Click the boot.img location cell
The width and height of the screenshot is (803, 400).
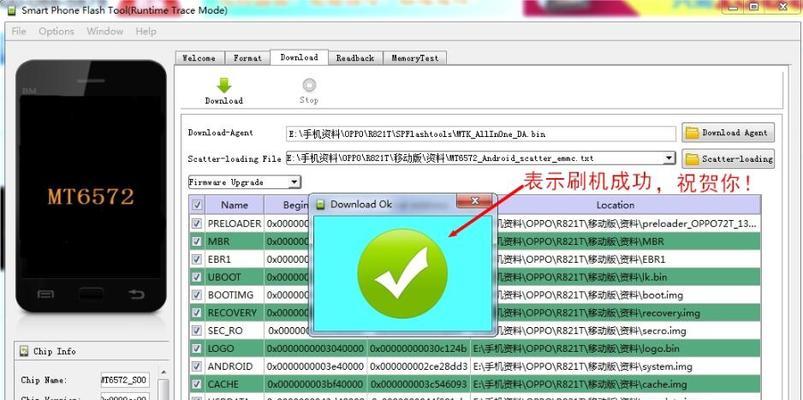[627, 295]
